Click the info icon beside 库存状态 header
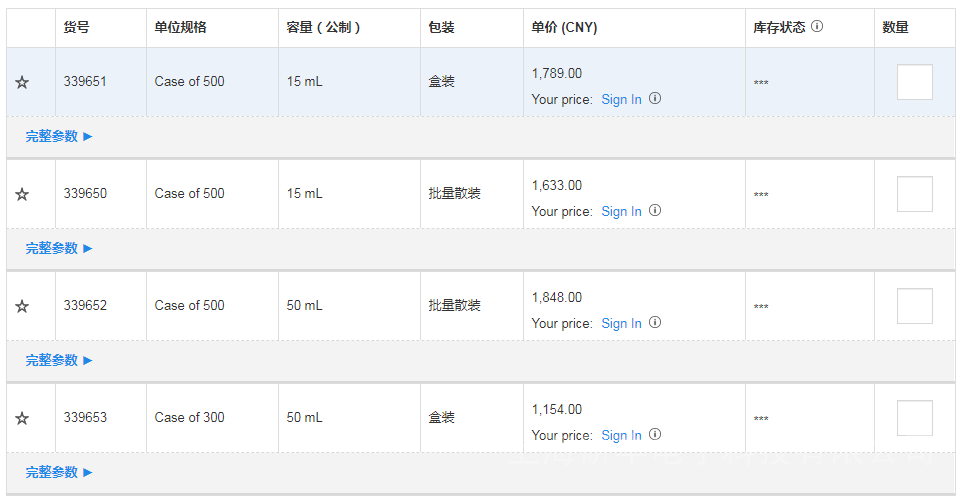Viewport: 960px width, 500px height. click(x=817, y=27)
